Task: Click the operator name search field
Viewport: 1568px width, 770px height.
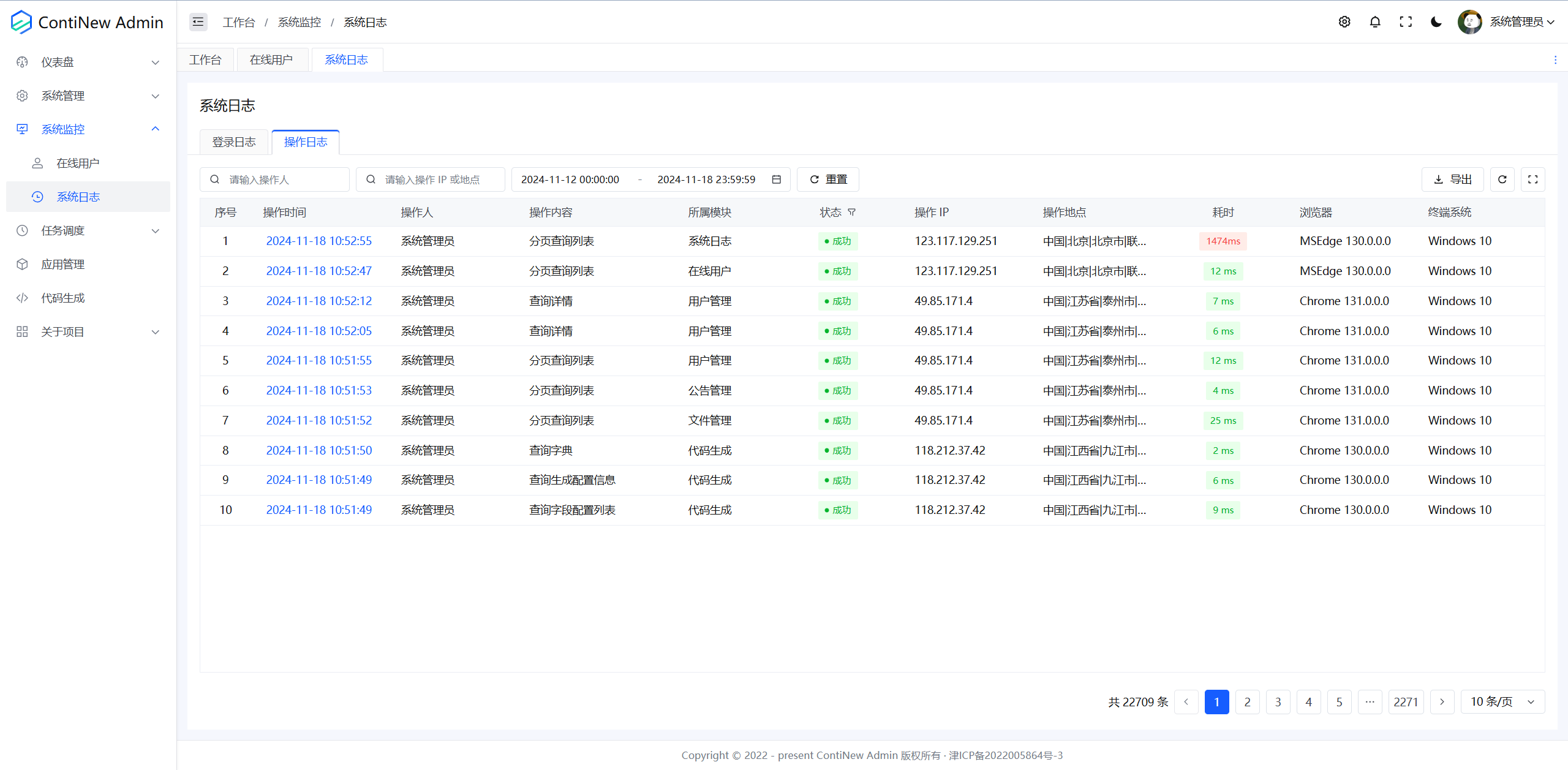Action: point(282,179)
